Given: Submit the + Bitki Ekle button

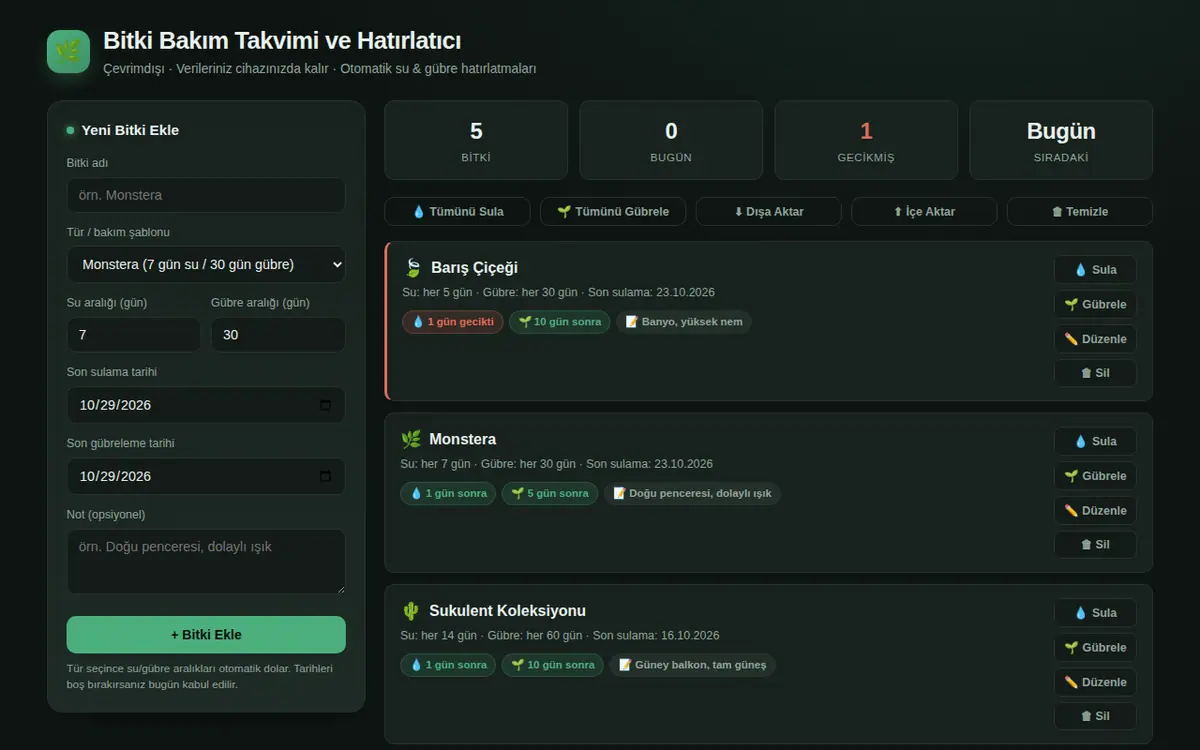Looking at the screenshot, I should click(206, 635).
